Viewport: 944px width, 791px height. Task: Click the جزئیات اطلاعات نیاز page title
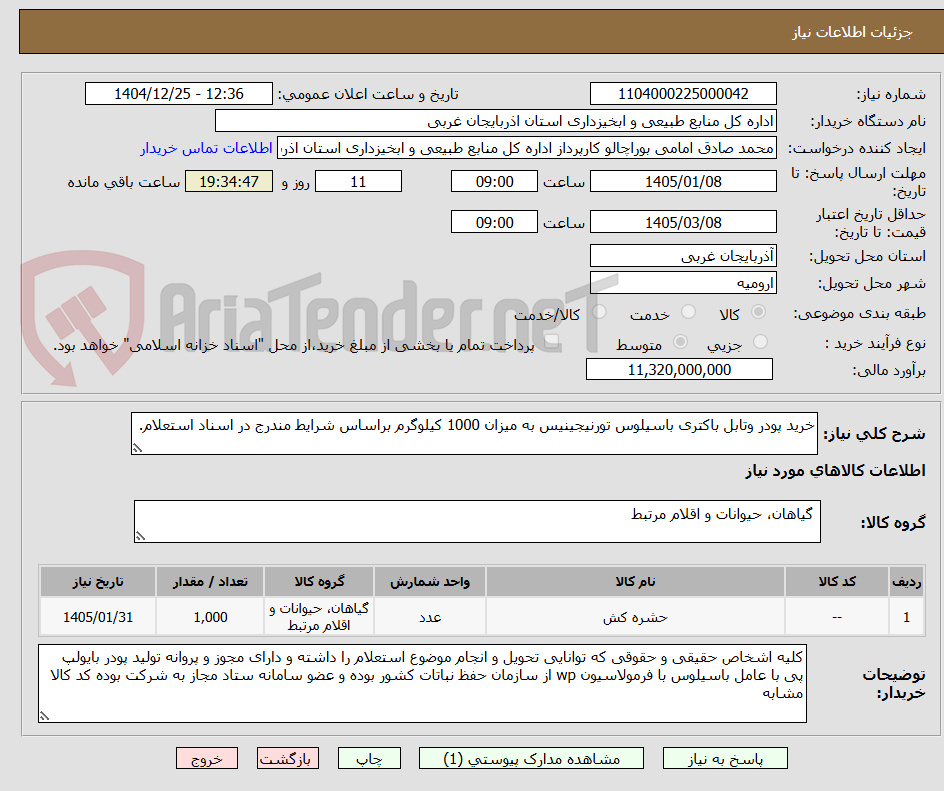coord(852,32)
